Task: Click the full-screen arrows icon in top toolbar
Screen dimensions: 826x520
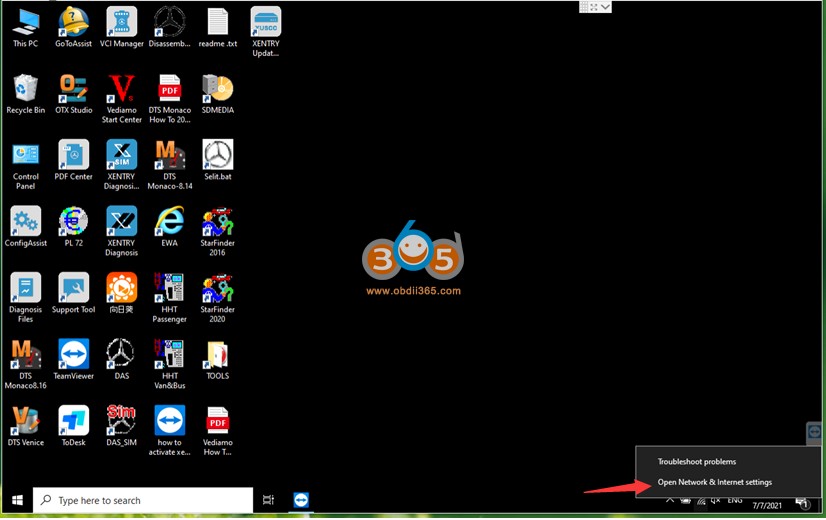Action: click(594, 7)
